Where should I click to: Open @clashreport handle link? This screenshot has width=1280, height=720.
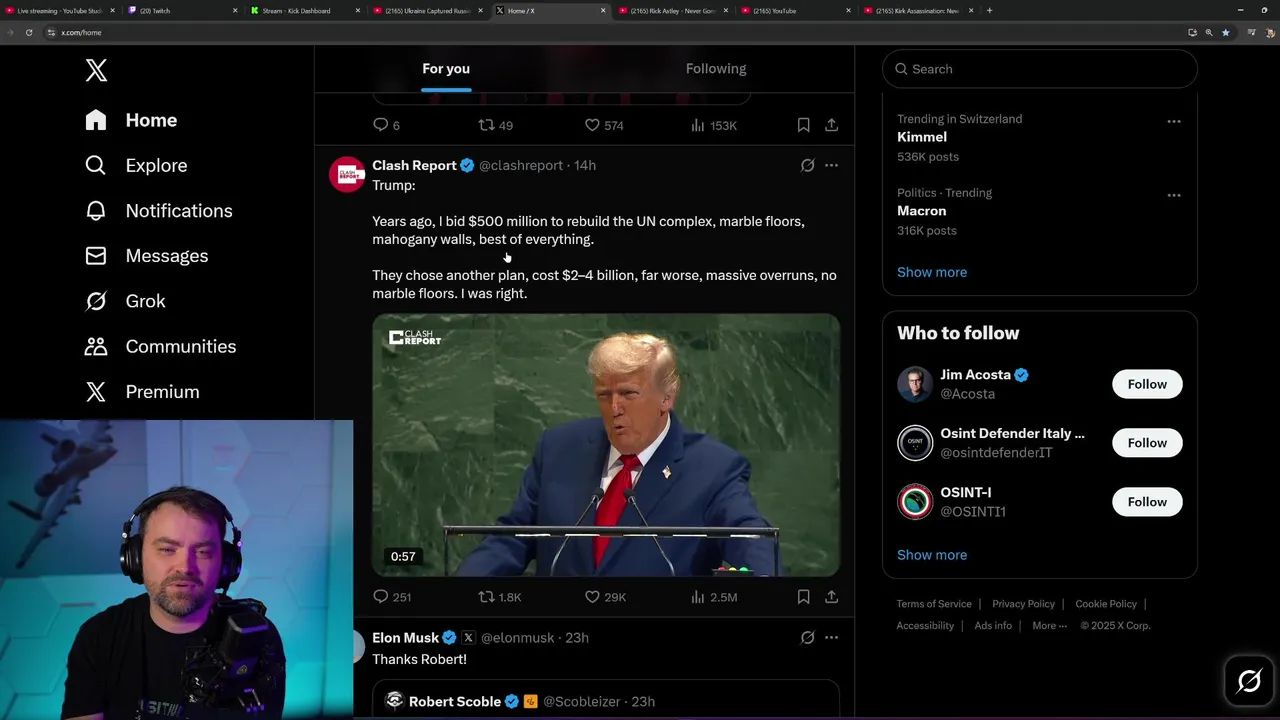point(521,165)
